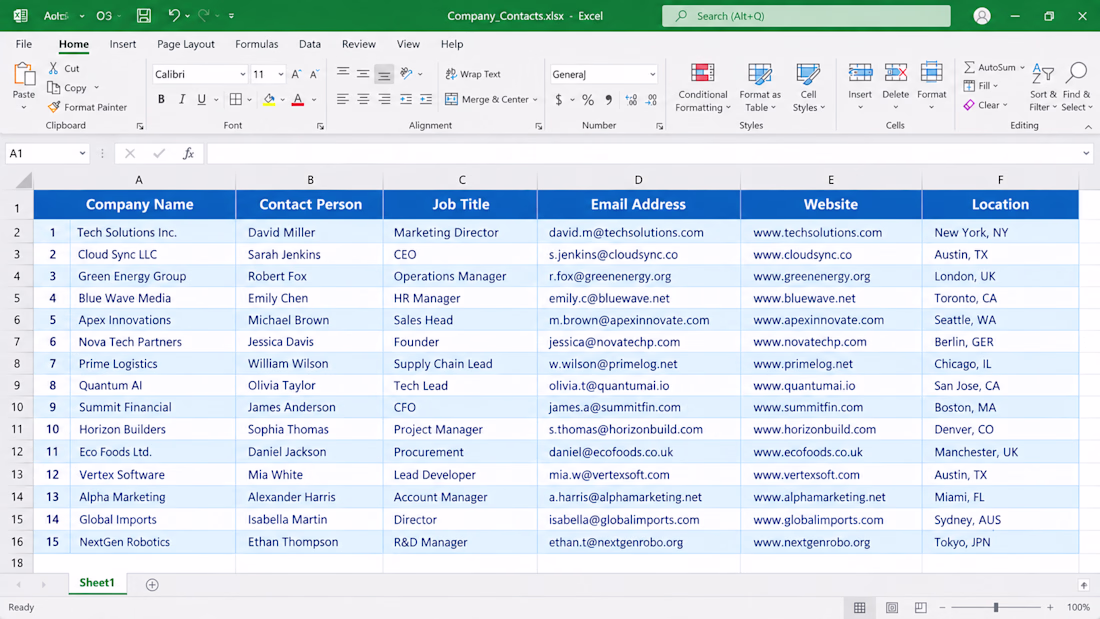Switch to Page Layout view in status bar
This screenshot has width=1100, height=619.
(892, 607)
